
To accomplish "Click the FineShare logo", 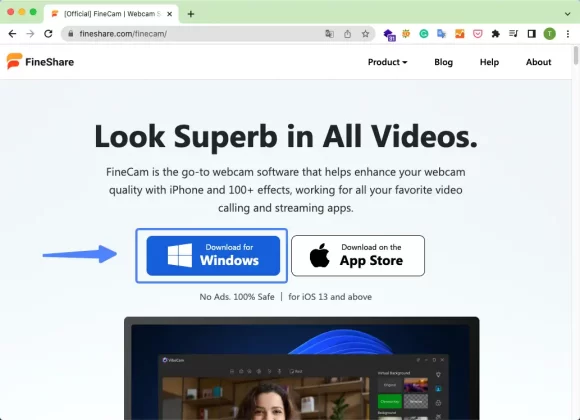I will coord(40,61).
